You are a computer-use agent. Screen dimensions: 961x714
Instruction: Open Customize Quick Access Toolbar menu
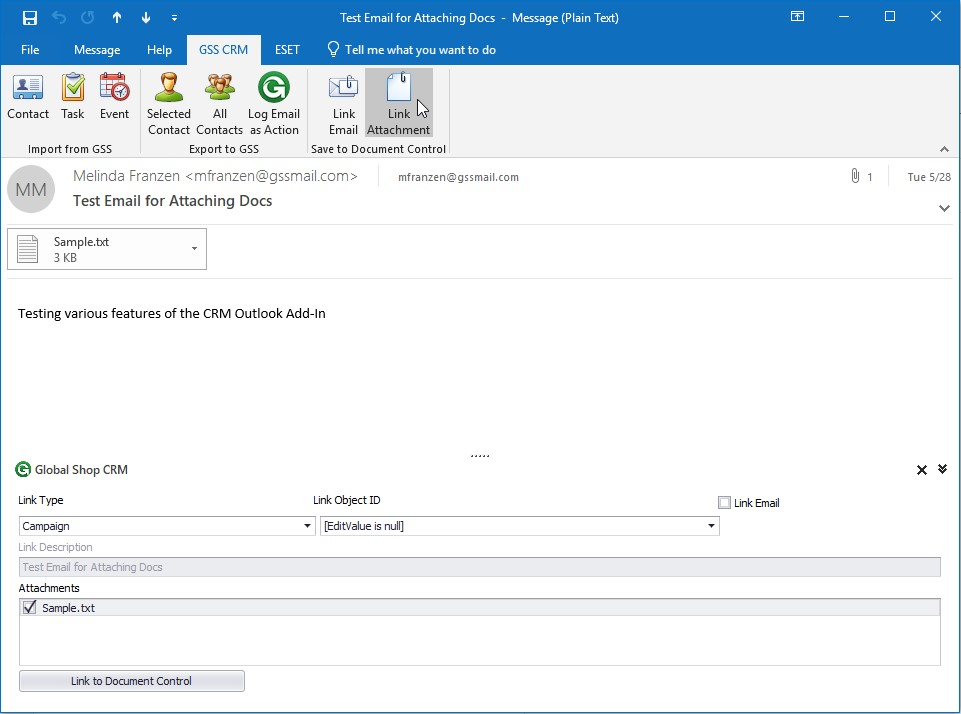[x=175, y=18]
